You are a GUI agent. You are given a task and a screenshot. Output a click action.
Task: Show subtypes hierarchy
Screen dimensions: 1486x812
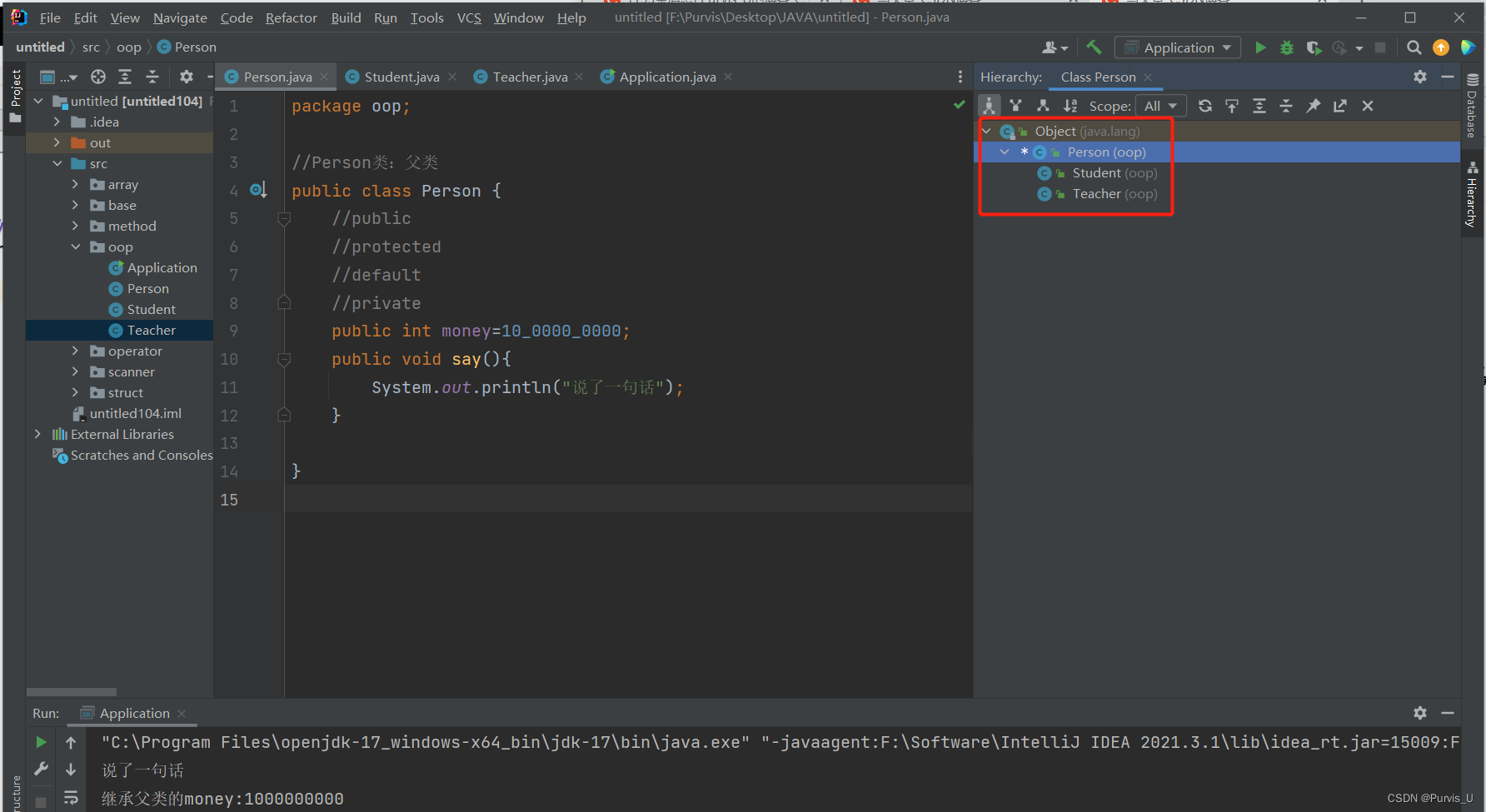(1043, 106)
